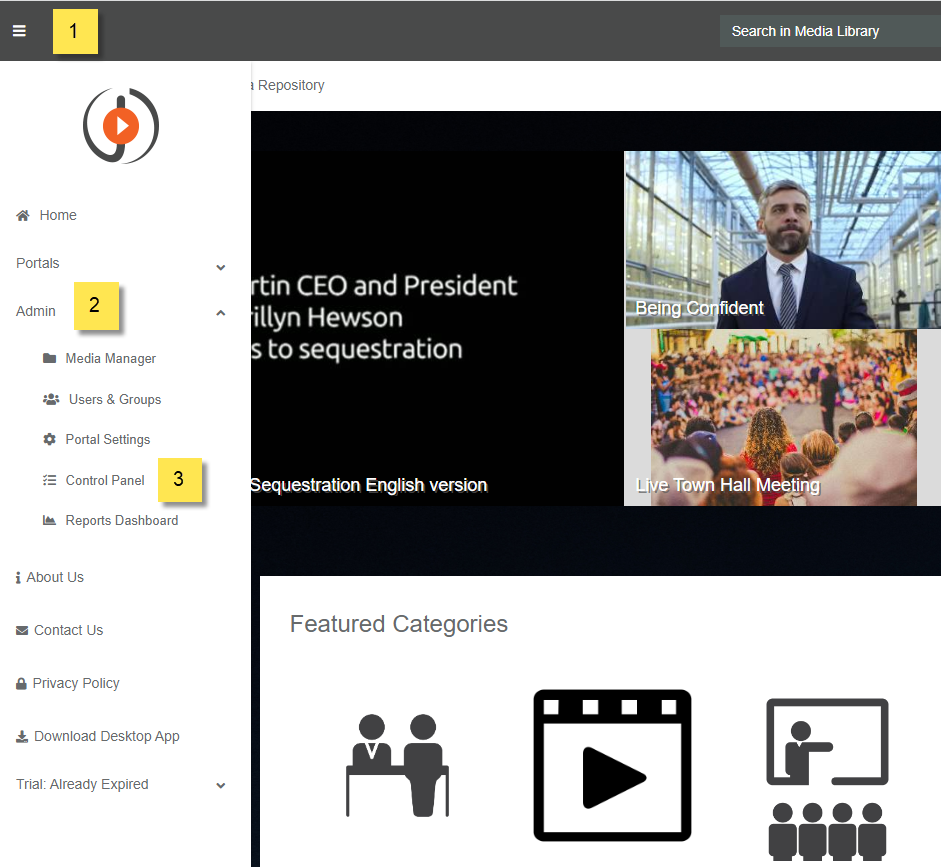Click the orange play logo
The height and width of the screenshot is (867, 941).
pos(121,125)
